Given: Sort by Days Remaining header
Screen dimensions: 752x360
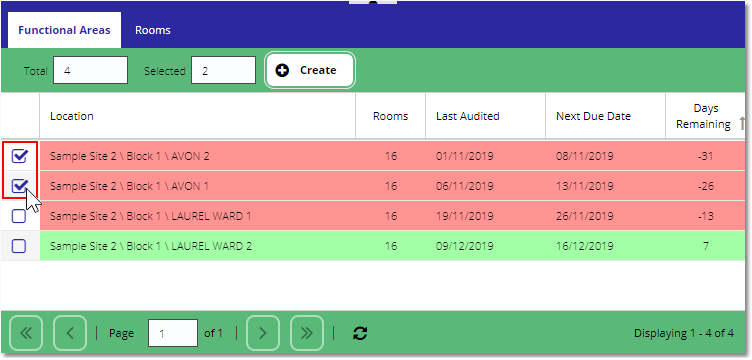Looking at the screenshot, I should pos(705,116).
